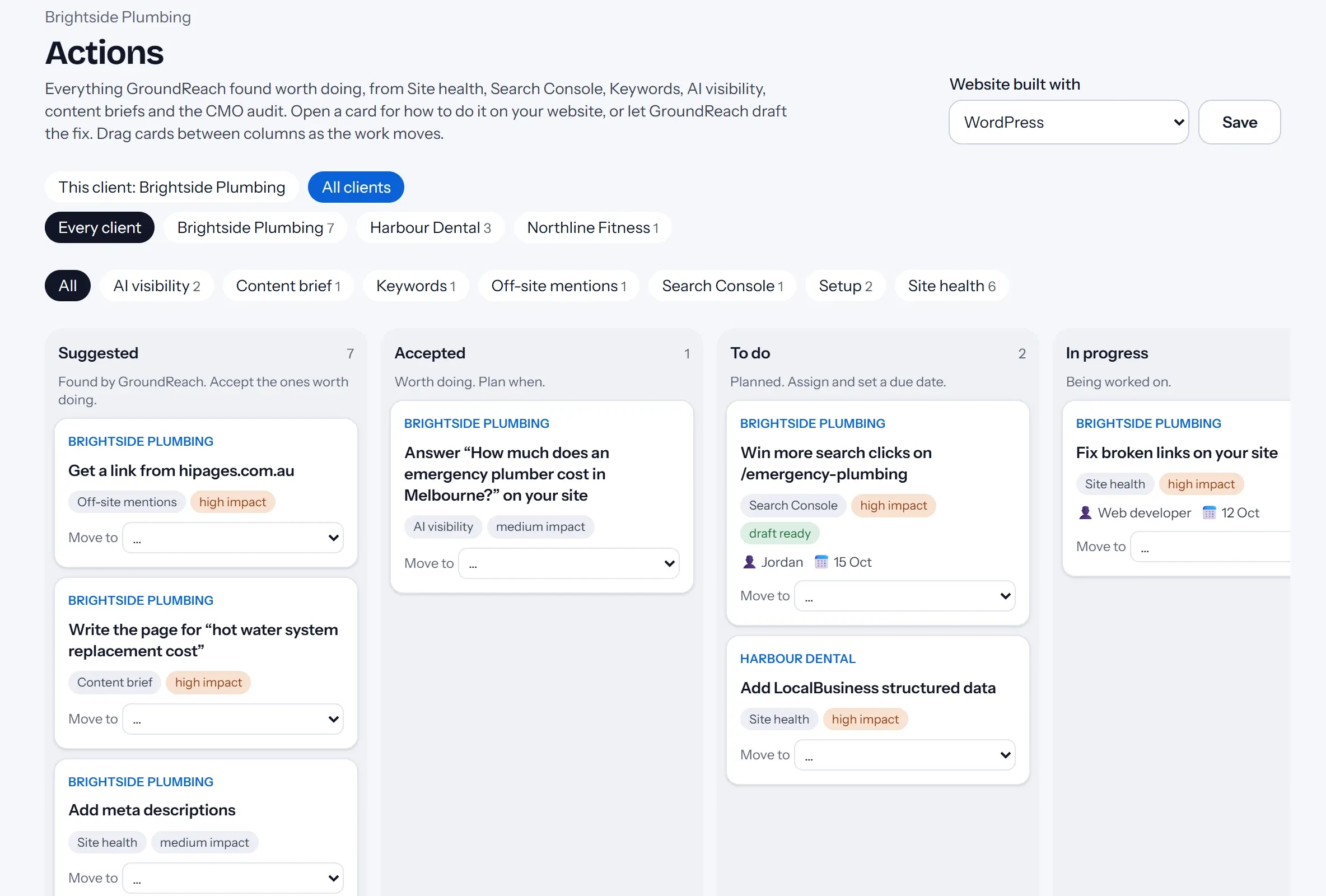Click the calendar icon beside 12 Oct

(x=1209, y=513)
